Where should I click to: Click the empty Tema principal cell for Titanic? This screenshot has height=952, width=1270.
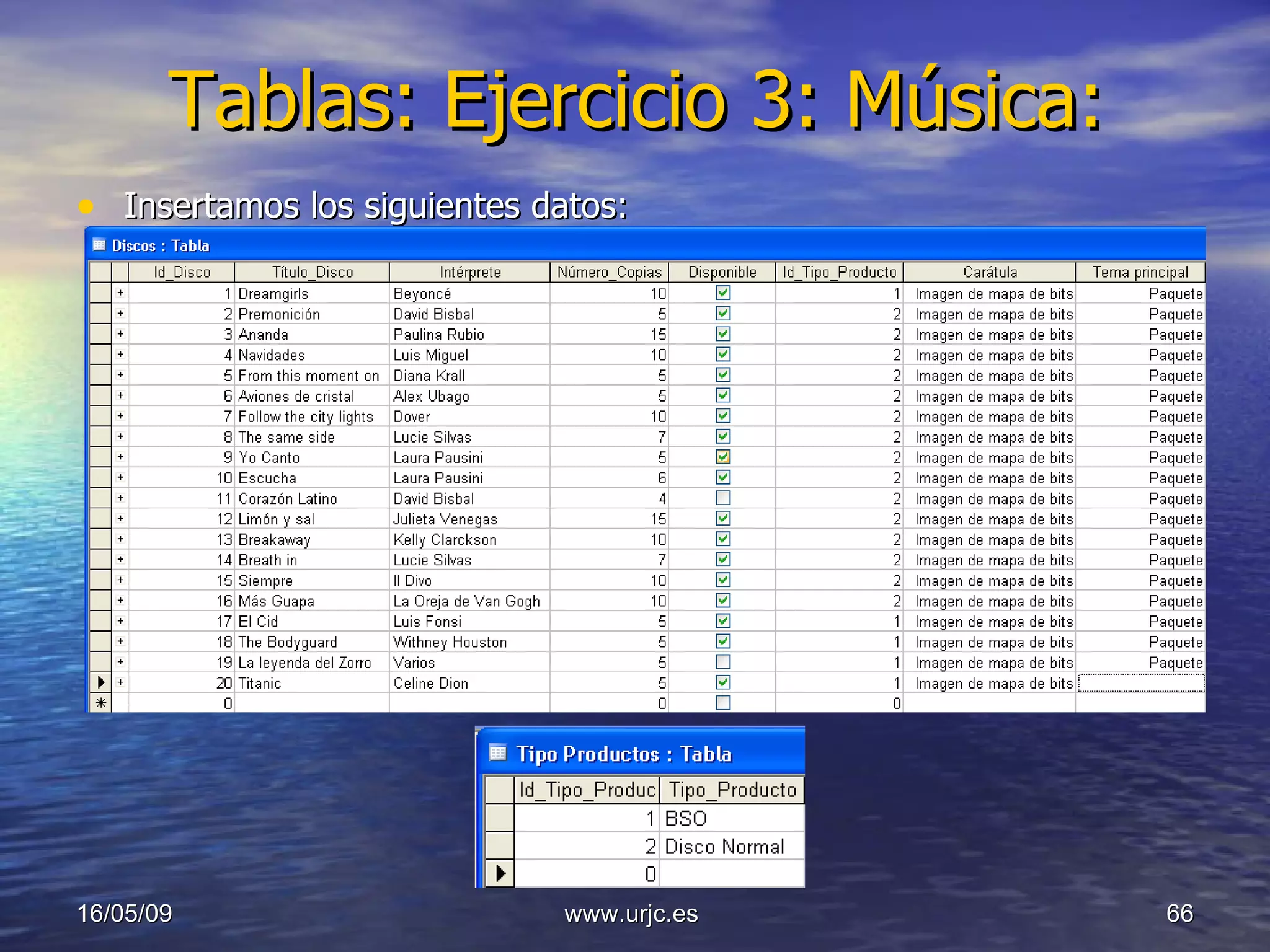point(1141,683)
